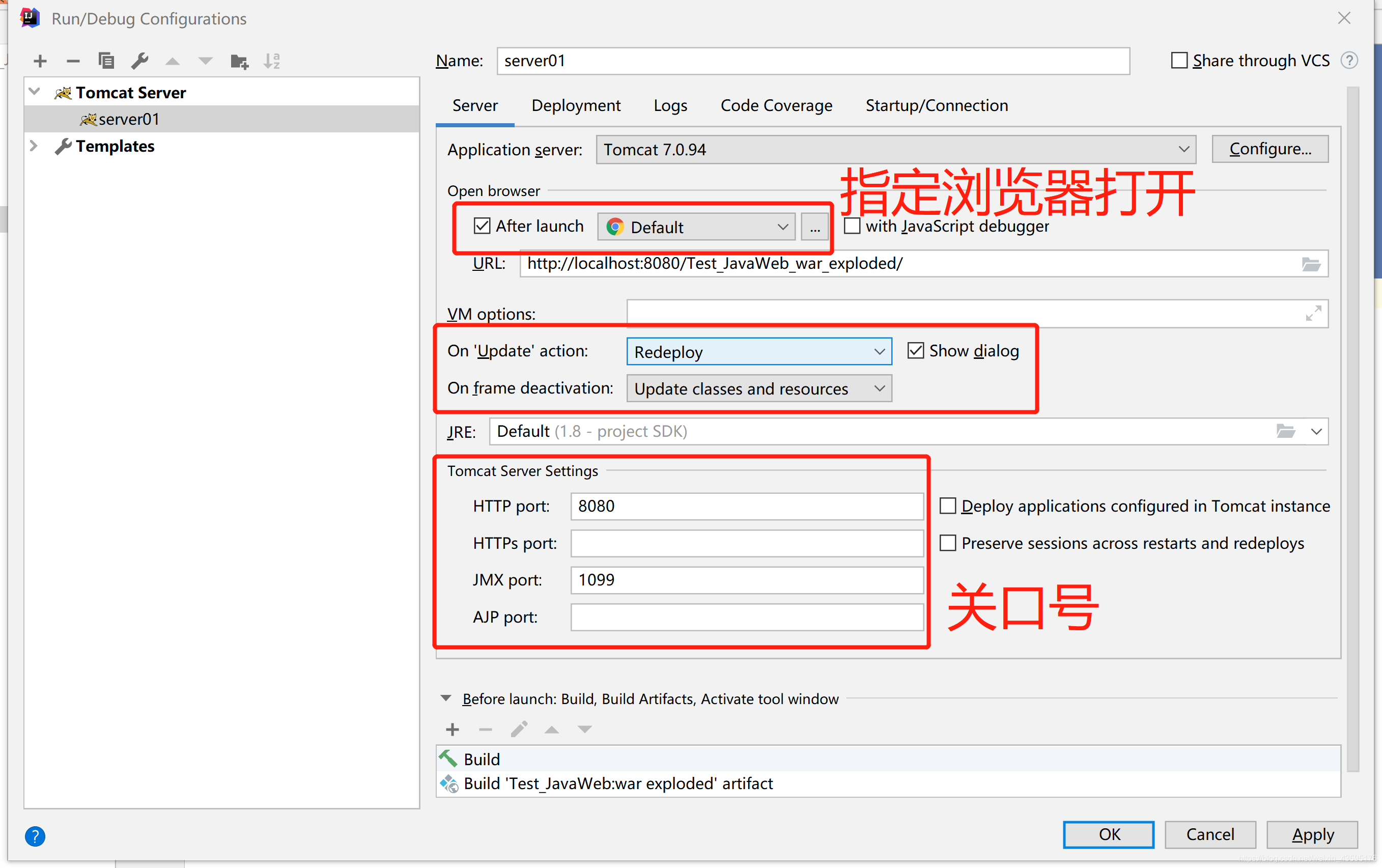The image size is (1382, 868).
Task: Click the Name input field
Action: (813, 61)
